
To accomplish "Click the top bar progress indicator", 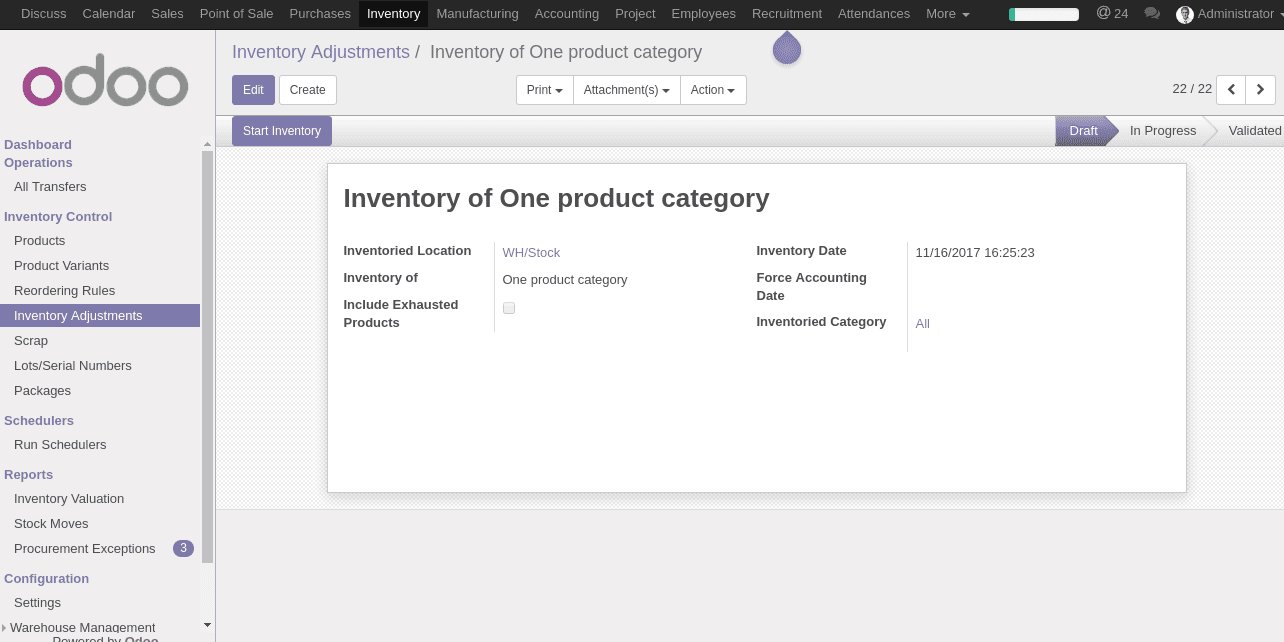I will [1044, 14].
